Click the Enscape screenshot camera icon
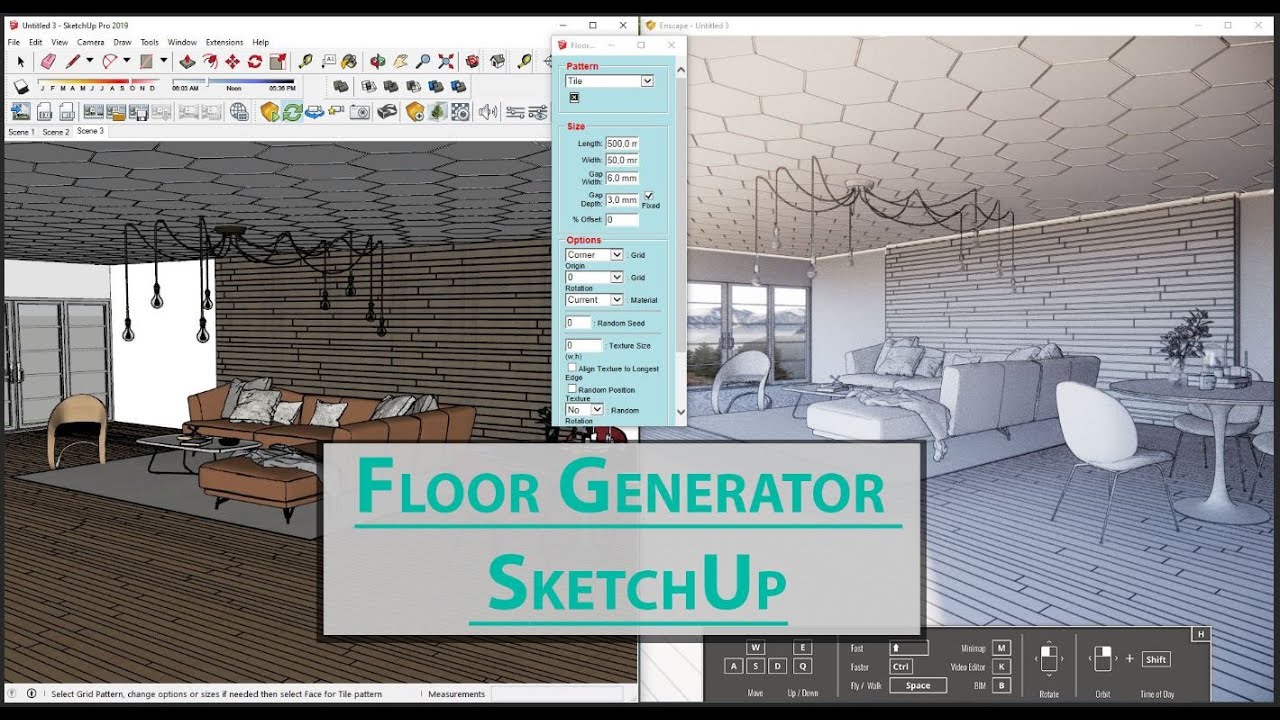The height and width of the screenshot is (720, 1280). tap(359, 112)
